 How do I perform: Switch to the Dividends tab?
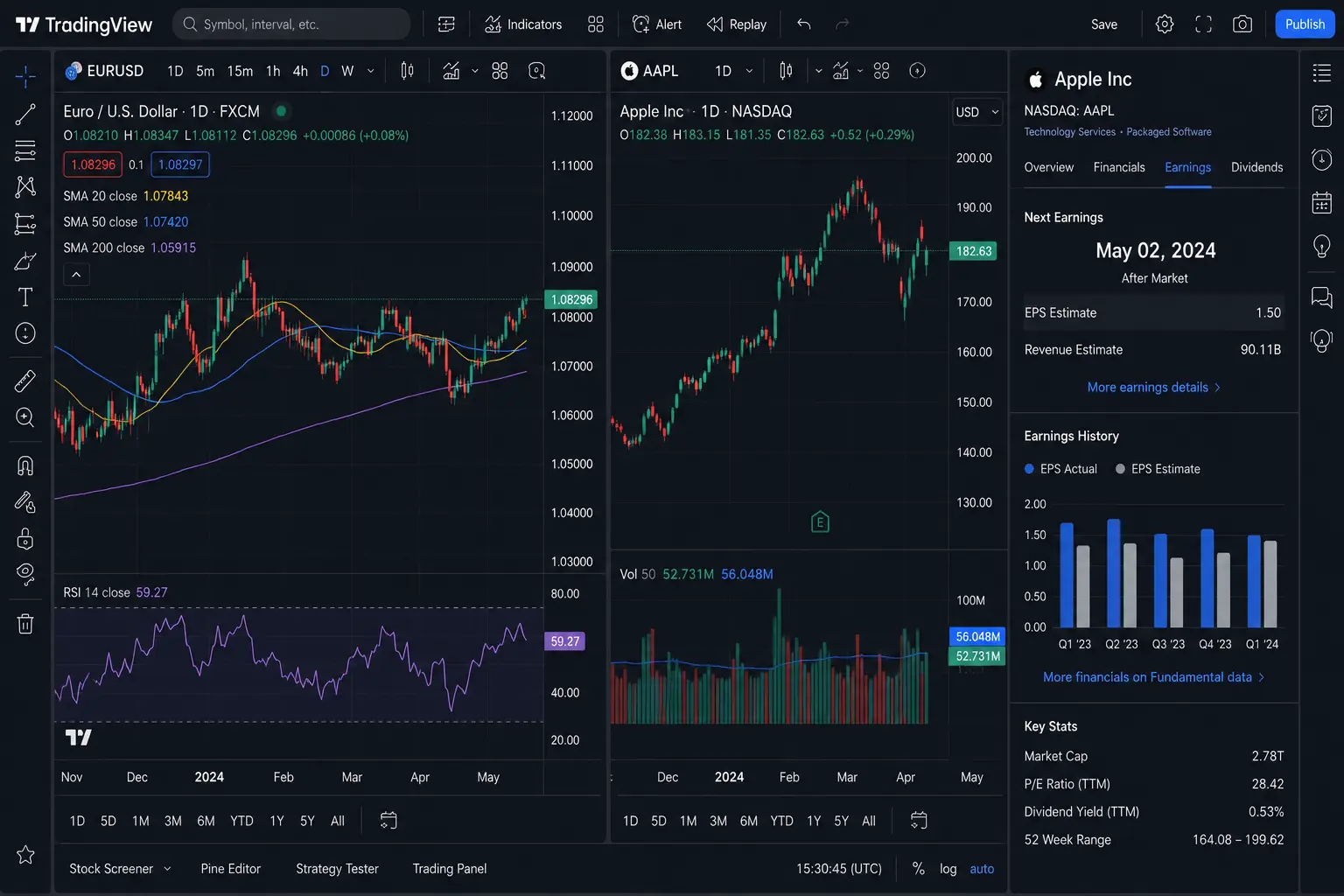(x=1256, y=167)
